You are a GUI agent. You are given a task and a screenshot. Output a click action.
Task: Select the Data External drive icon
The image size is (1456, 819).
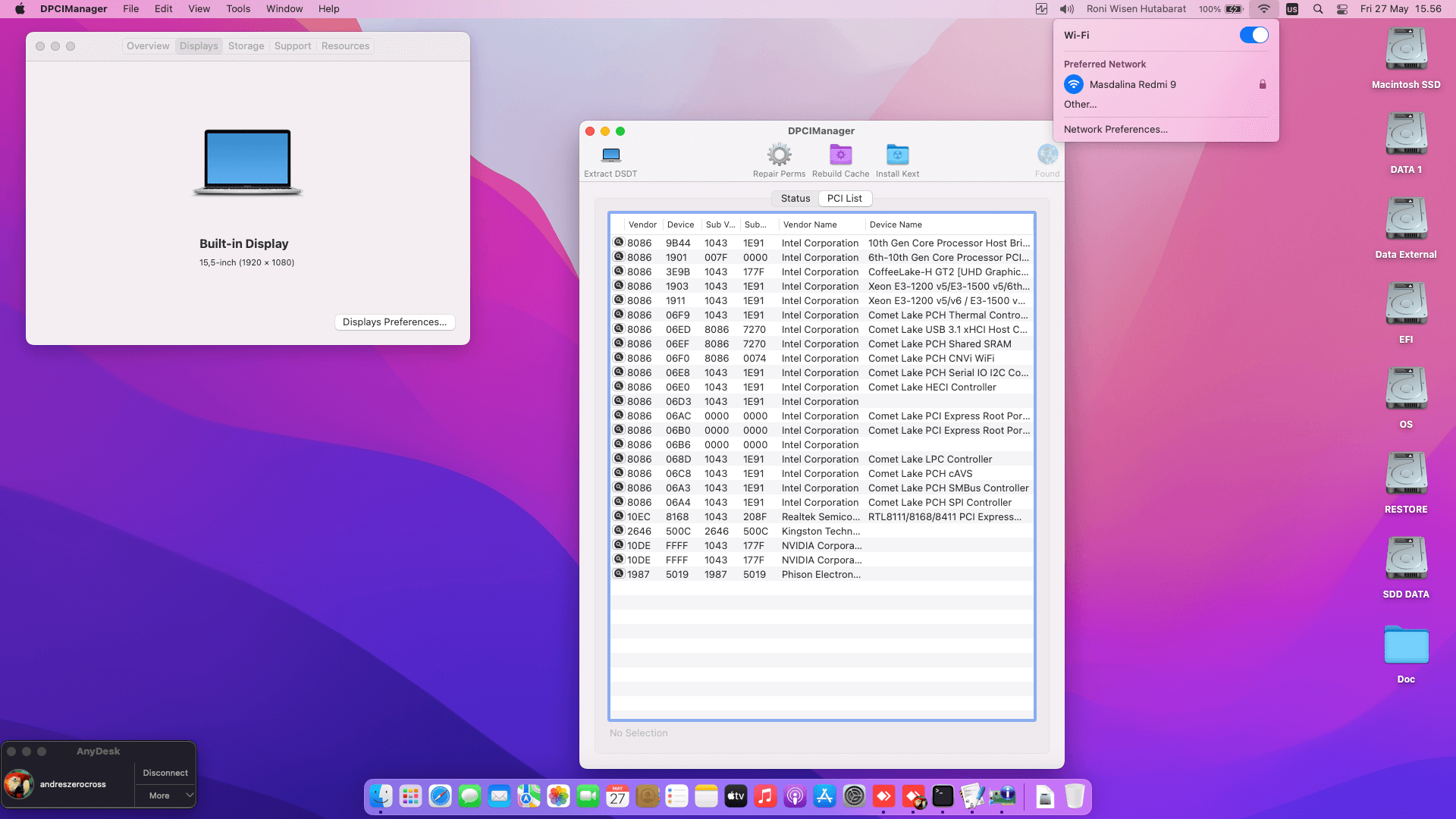click(1406, 218)
